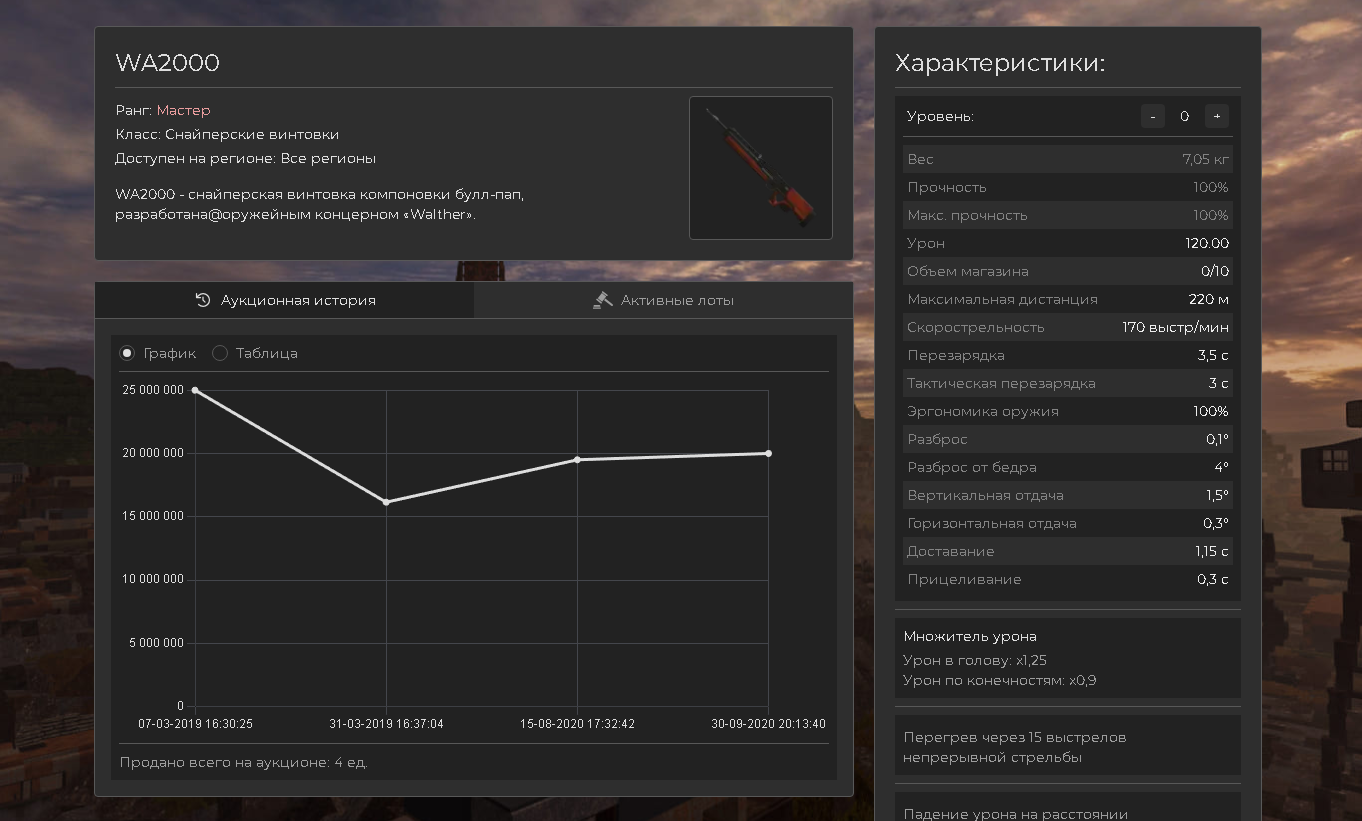
Task: Click the 30-09-2020 chart data point
Action: tap(768, 453)
